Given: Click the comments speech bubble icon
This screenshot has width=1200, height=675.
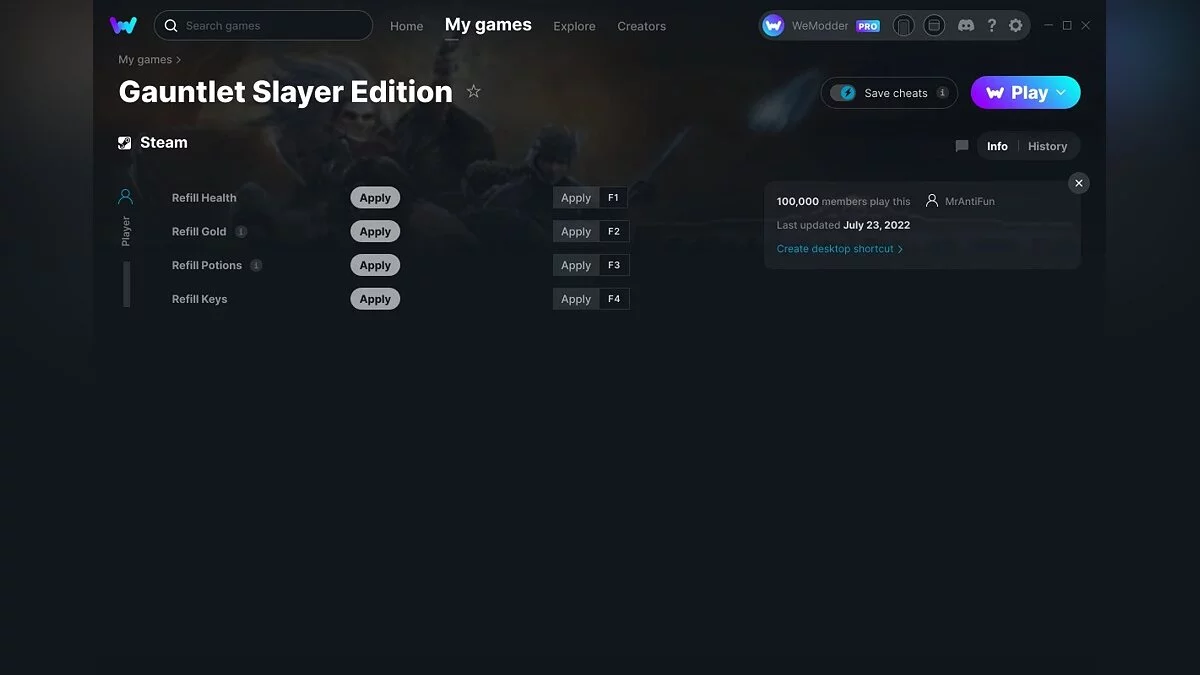Looking at the screenshot, I should pos(962,146).
